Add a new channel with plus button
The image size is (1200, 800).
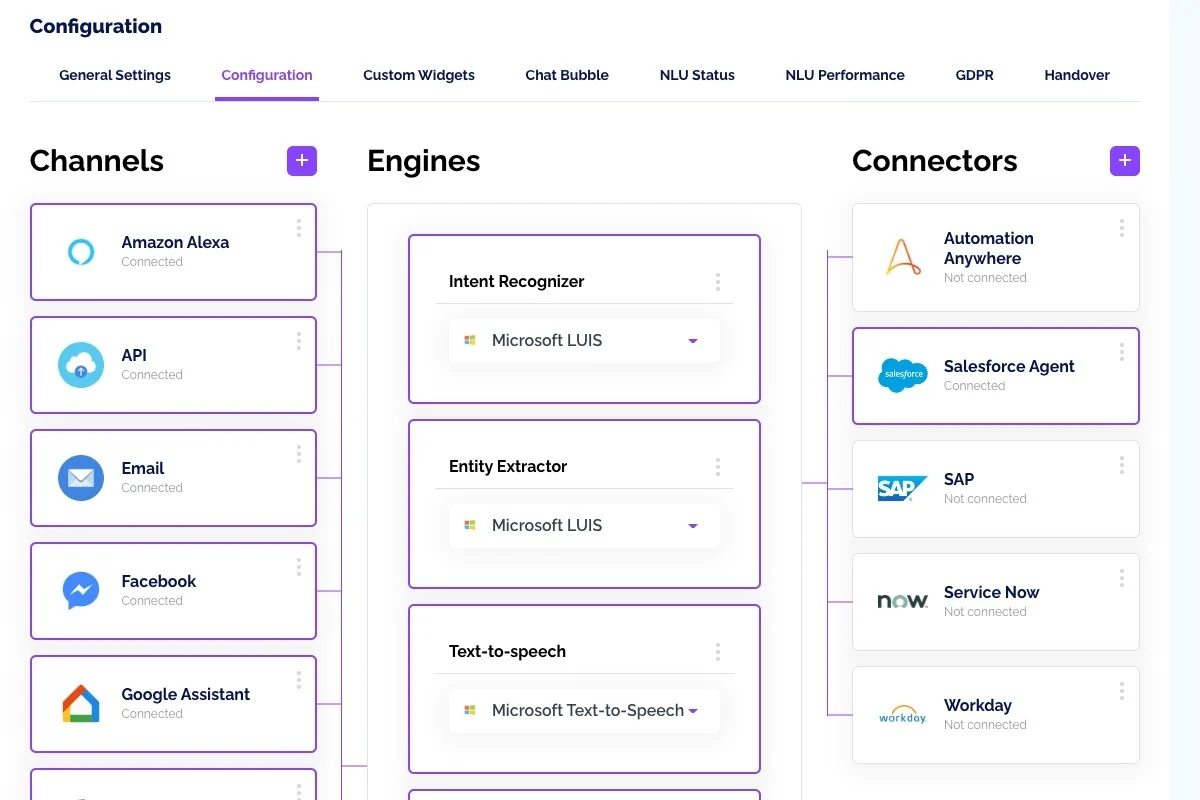click(x=302, y=161)
